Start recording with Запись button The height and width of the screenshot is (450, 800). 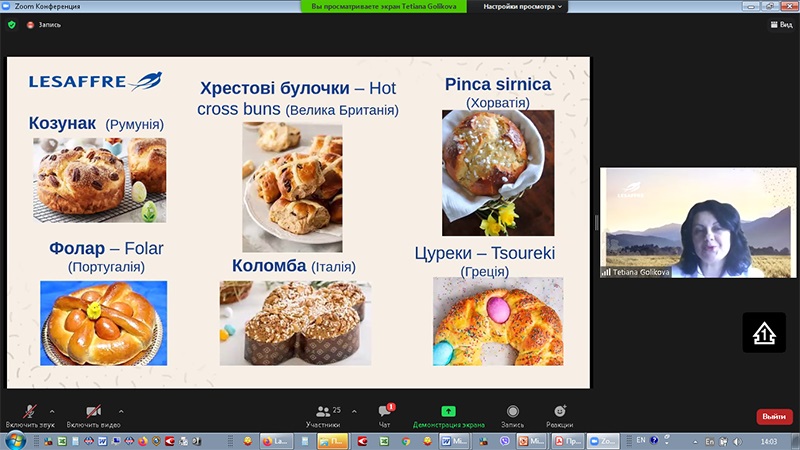512,415
